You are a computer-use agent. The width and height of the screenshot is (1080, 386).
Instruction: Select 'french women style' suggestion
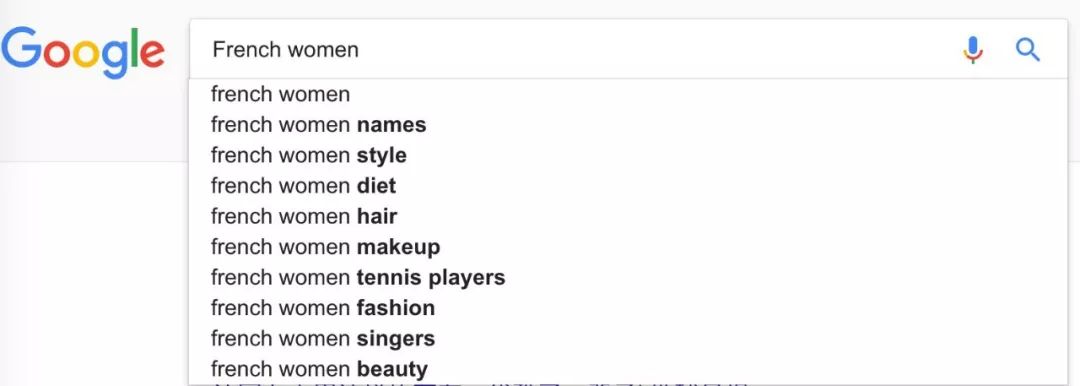(628, 155)
